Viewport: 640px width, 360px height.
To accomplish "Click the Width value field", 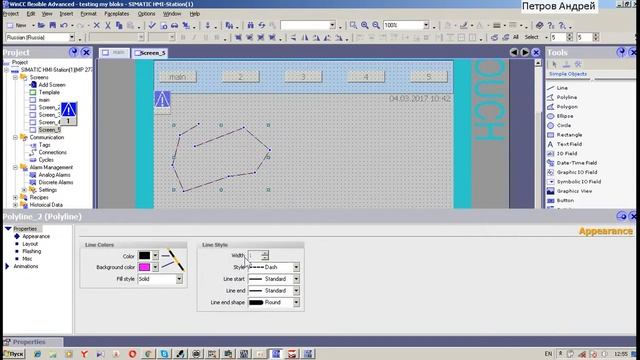I will pyautogui.click(x=255, y=256).
